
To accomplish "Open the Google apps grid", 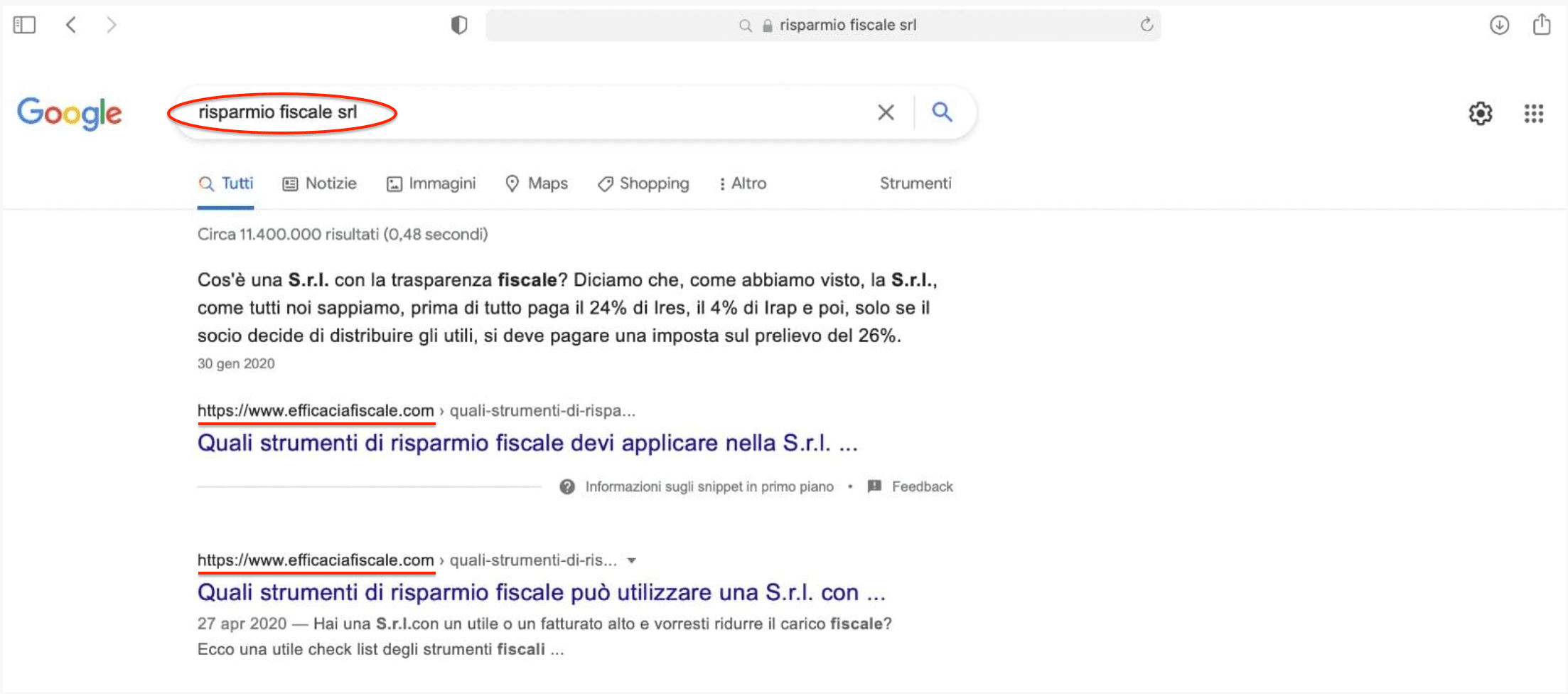I will (x=1533, y=113).
